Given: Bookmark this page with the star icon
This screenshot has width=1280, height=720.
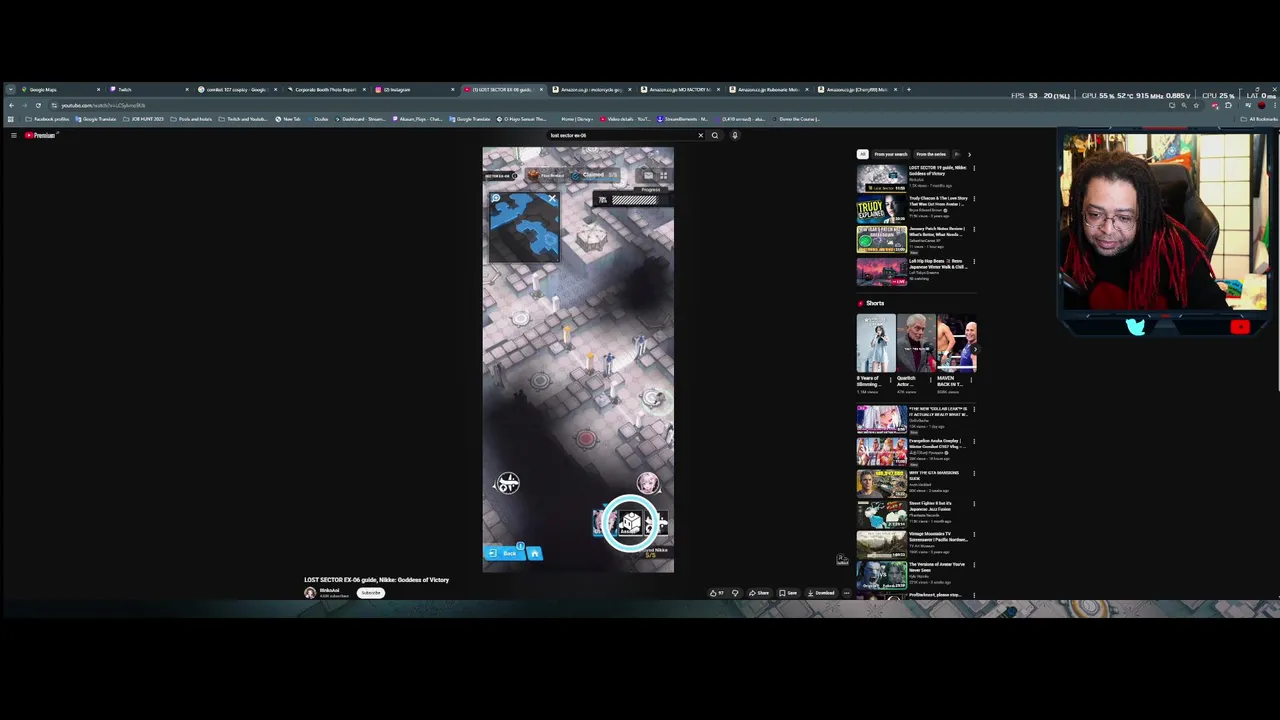Looking at the screenshot, I should click(x=1196, y=105).
